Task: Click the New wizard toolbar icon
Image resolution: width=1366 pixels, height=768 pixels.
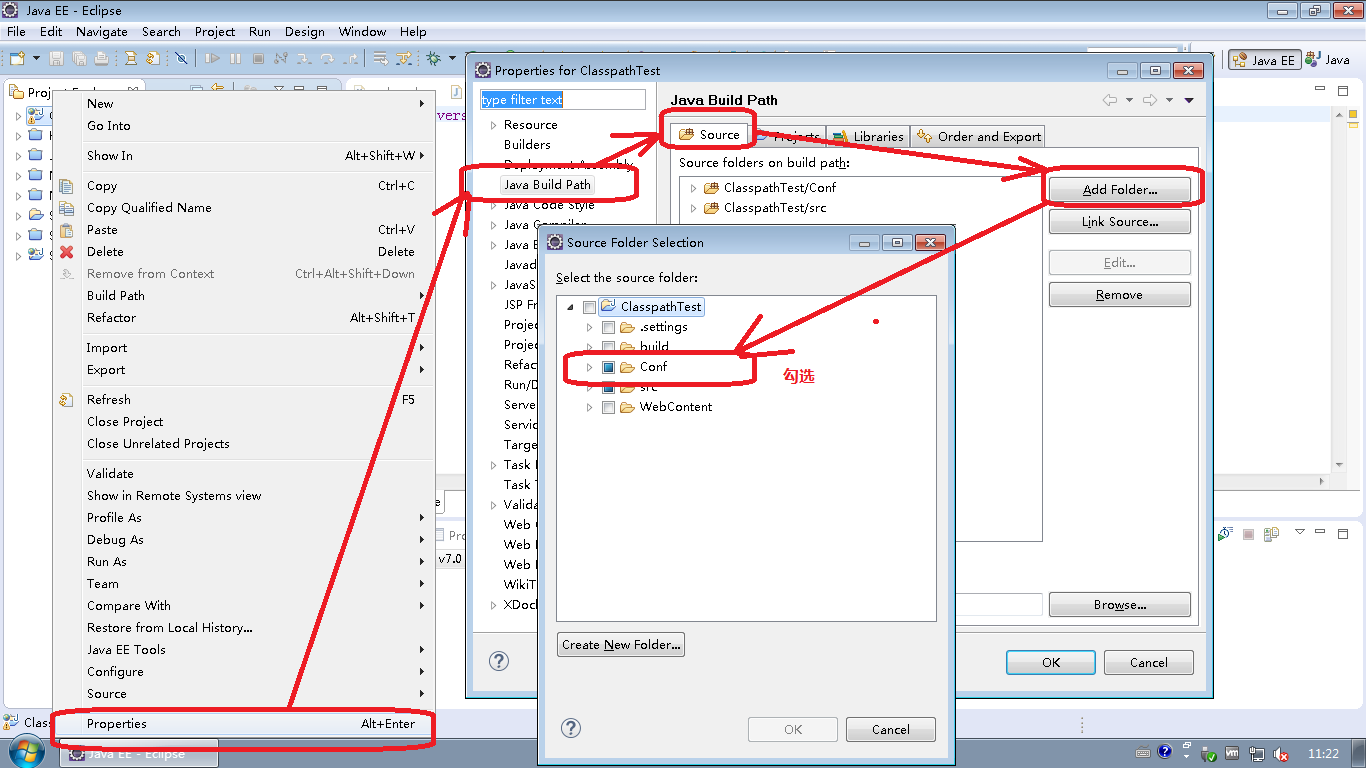Action: coord(16,58)
